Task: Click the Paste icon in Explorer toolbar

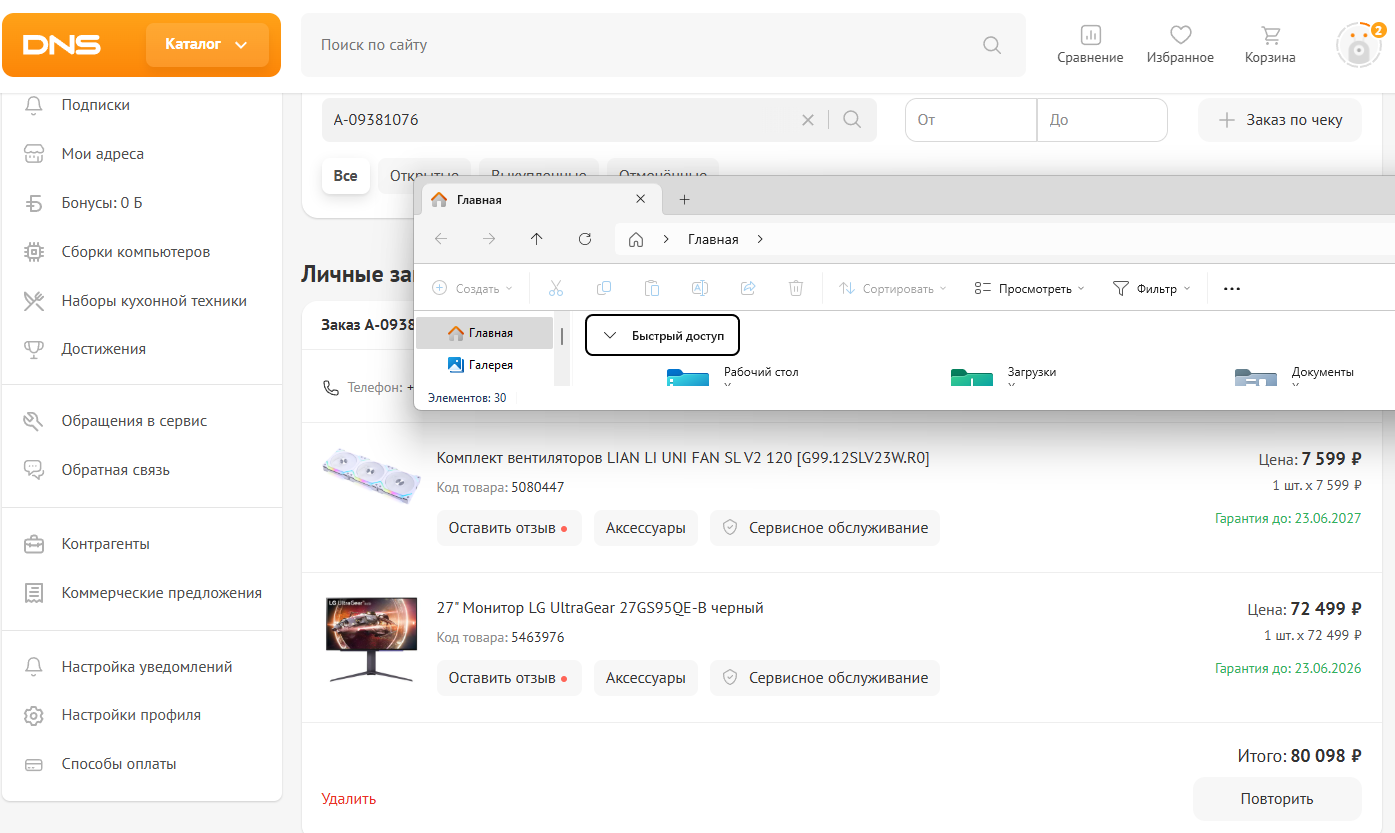Action: pos(652,288)
